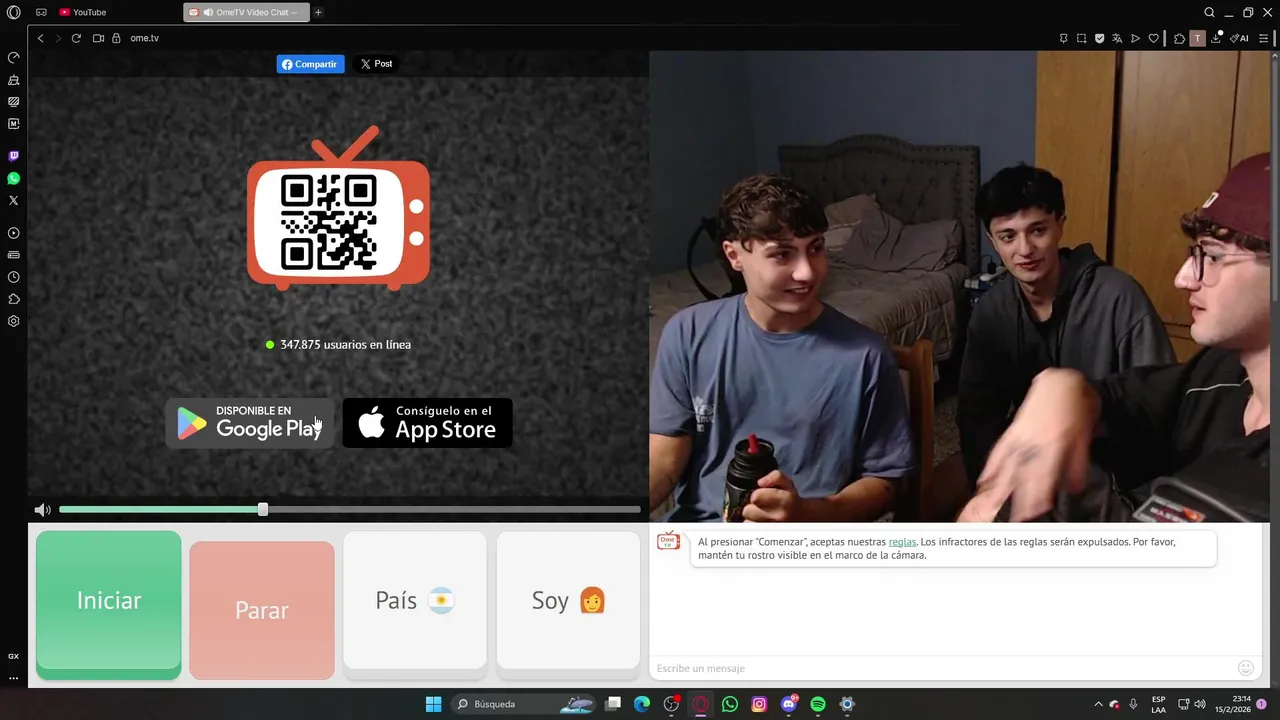Viewport: 1280px width, 720px height.
Task: Click the ESP LAA language indicator
Action: point(1159,704)
